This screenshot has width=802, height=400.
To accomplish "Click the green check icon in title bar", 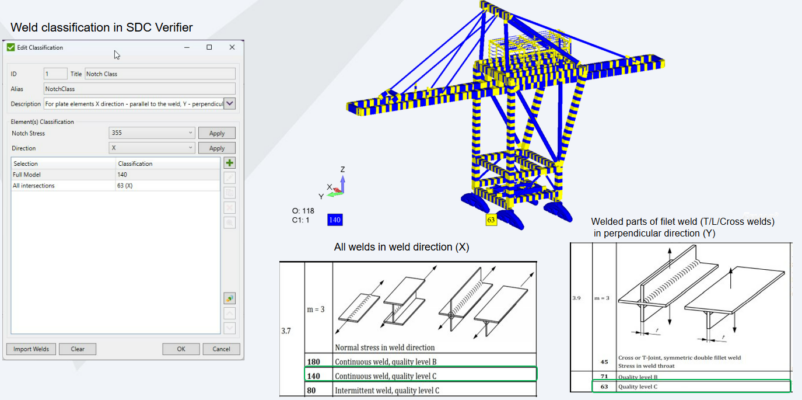I will (11, 47).
